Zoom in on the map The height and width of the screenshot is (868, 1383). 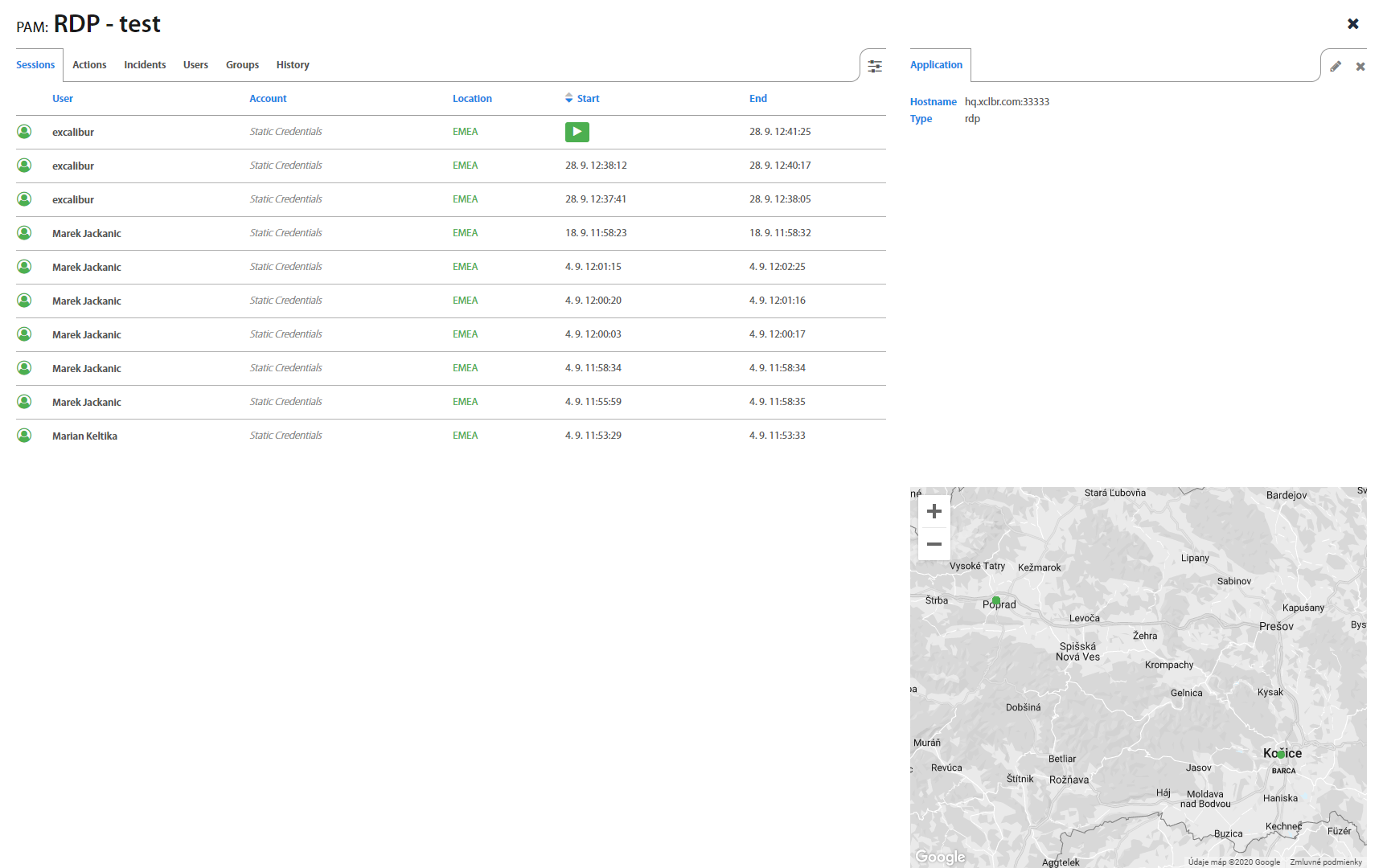[934, 511]
